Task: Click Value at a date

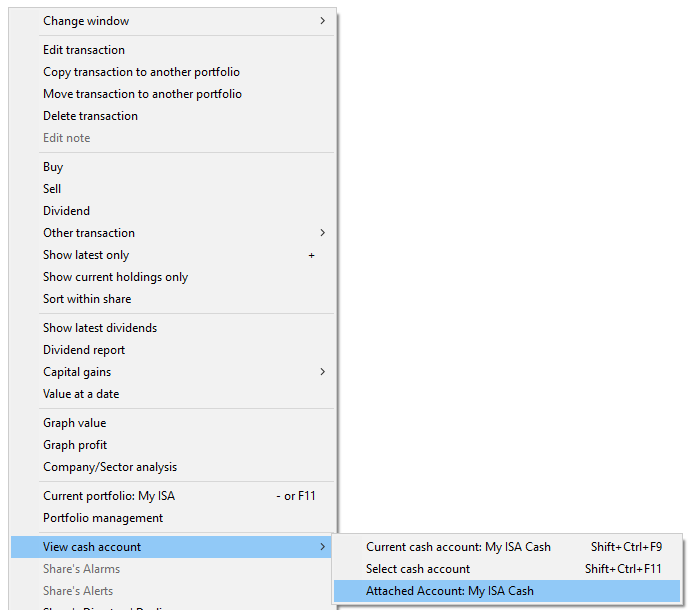Action: coord(81,394)
